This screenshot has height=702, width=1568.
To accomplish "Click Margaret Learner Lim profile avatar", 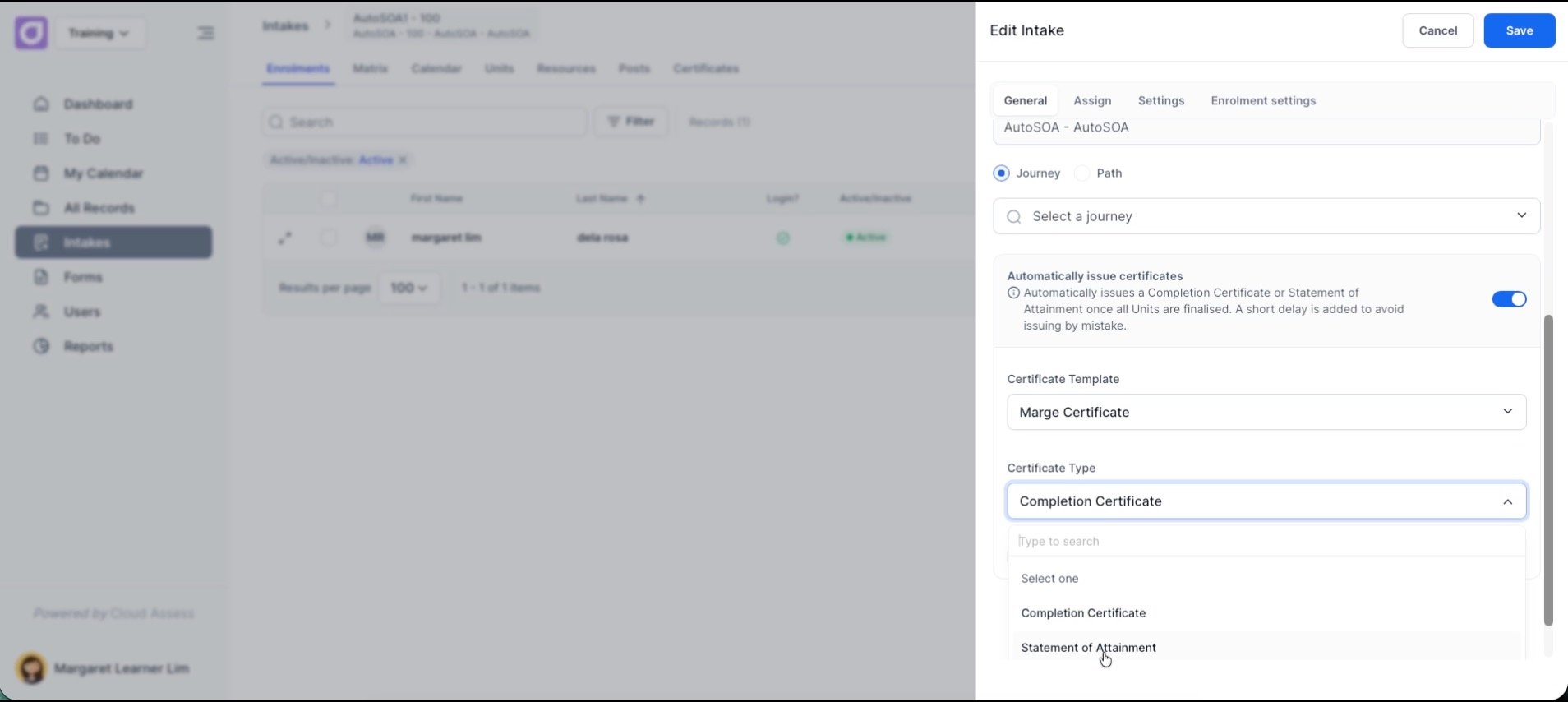I will coord(31,668).
